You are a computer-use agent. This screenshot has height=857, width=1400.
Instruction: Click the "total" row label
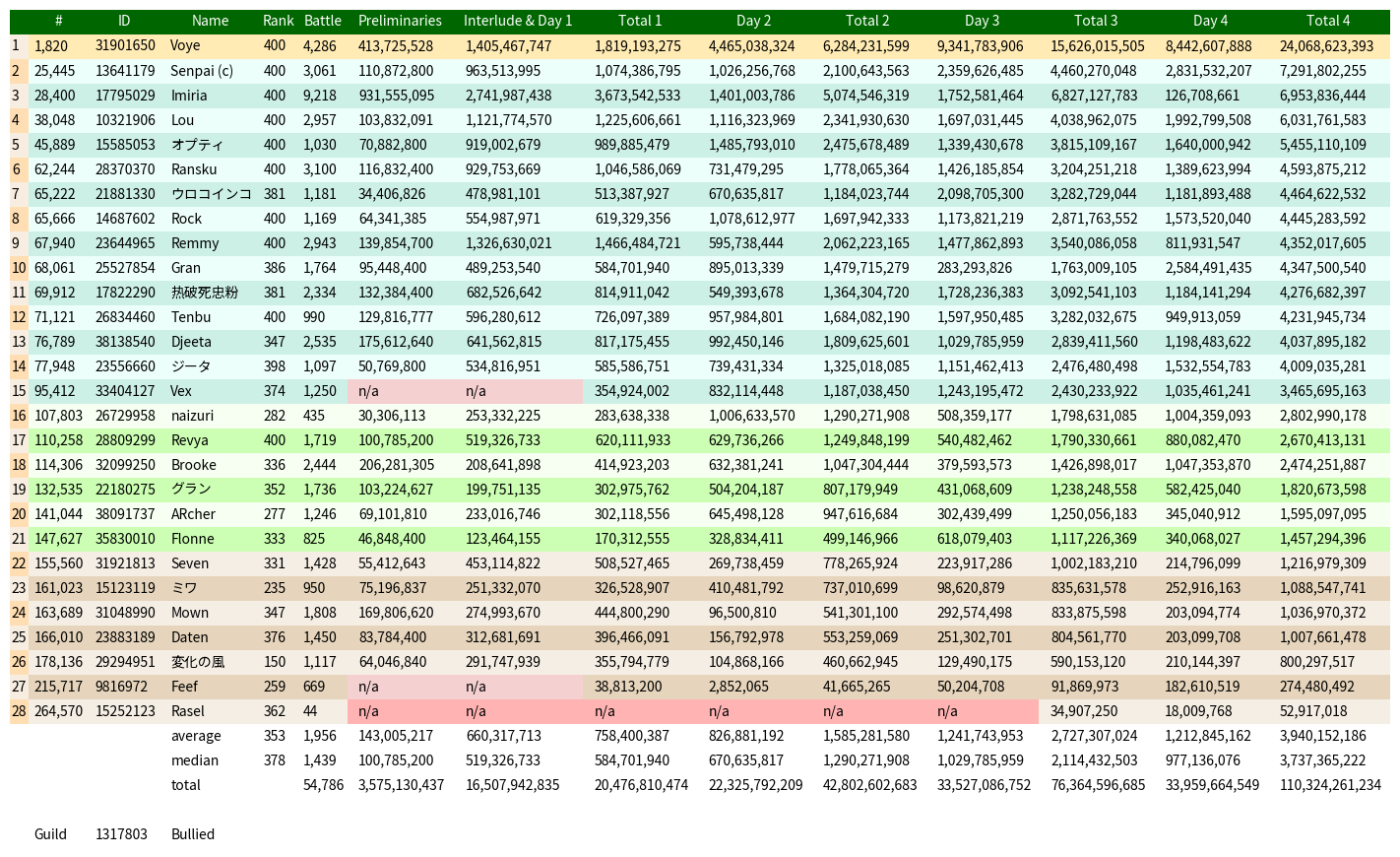coord(185,785)
